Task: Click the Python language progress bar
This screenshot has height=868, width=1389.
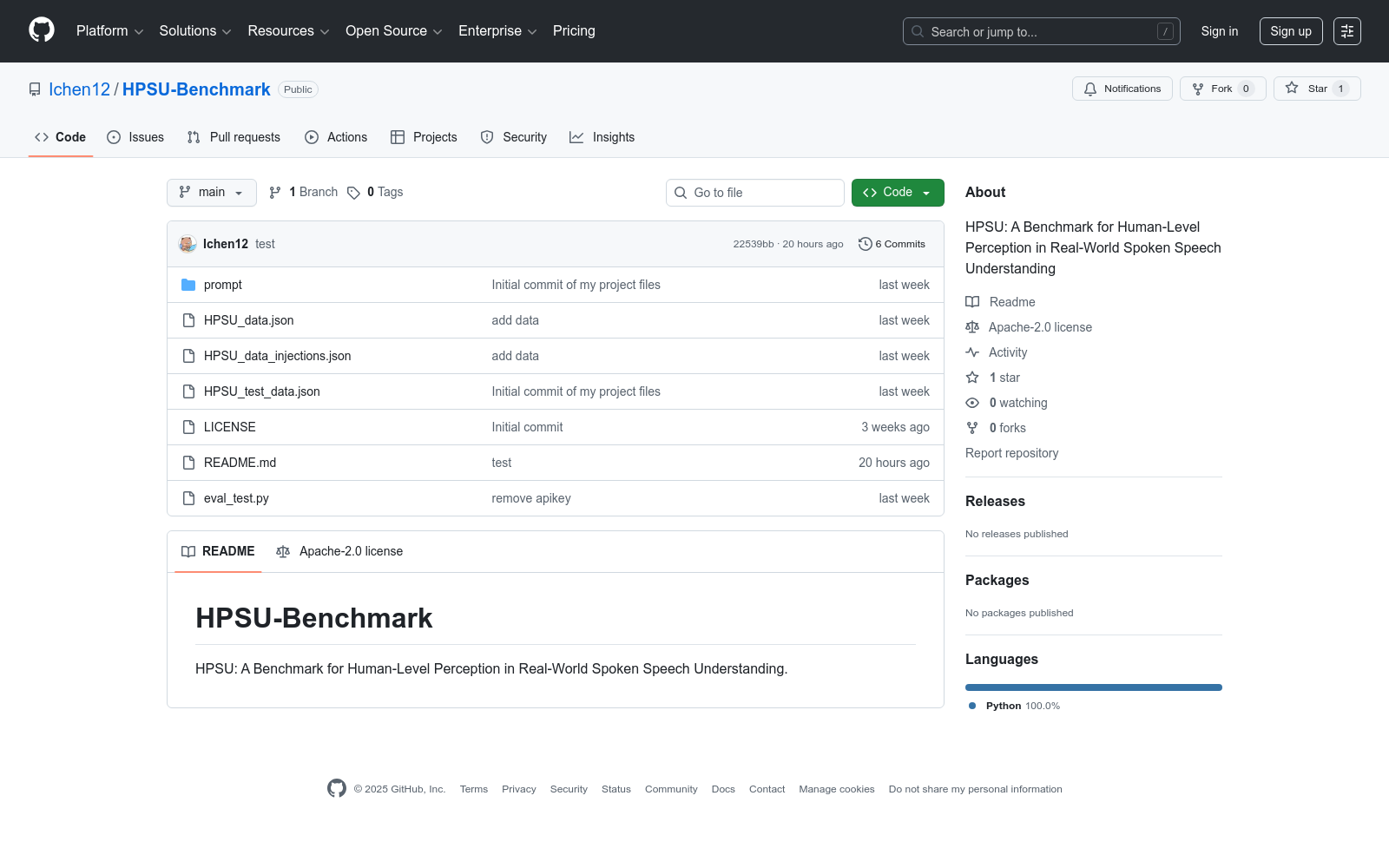Action: point(1094,687)
